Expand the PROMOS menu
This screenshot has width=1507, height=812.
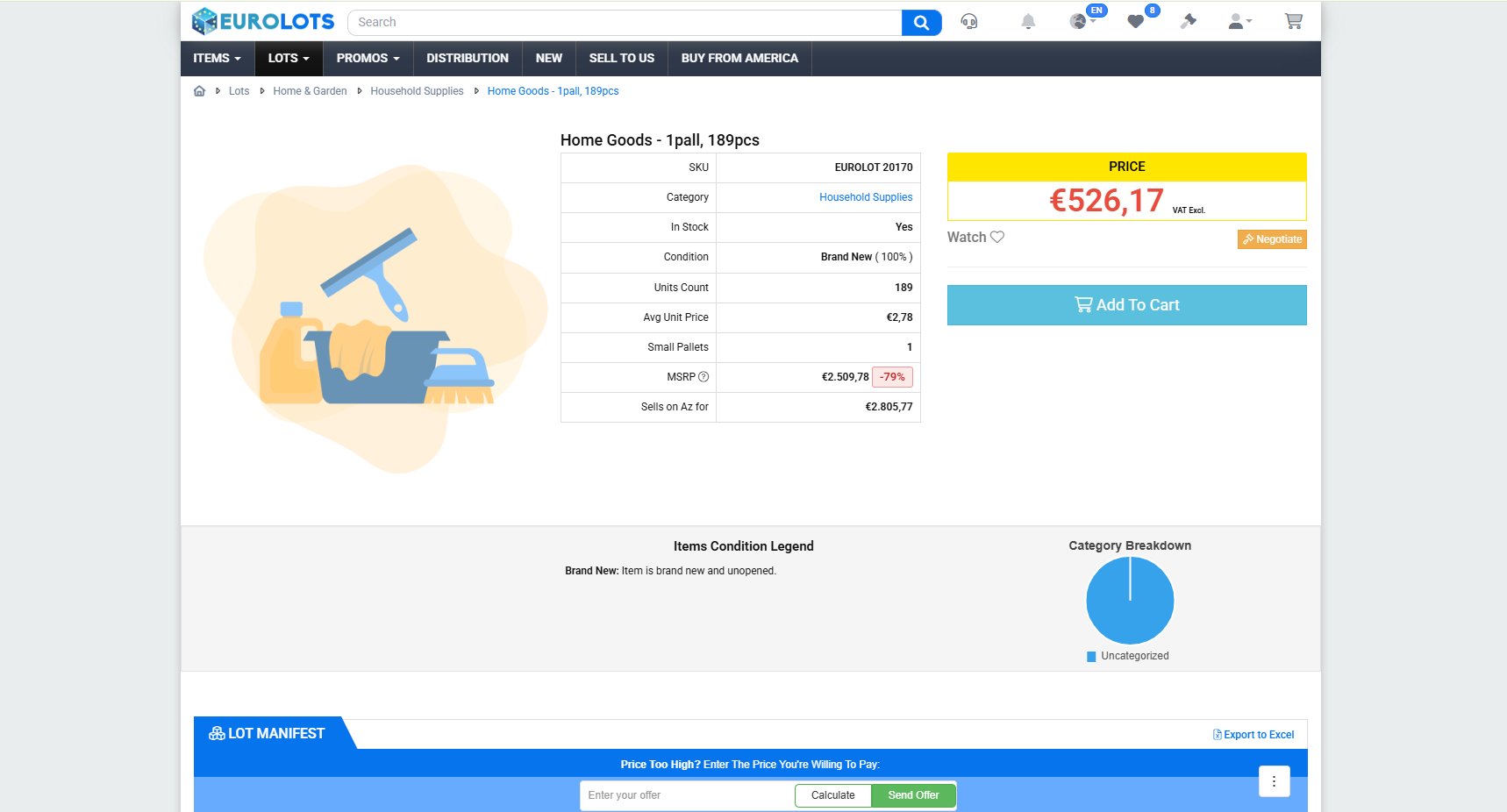[368, 59]
